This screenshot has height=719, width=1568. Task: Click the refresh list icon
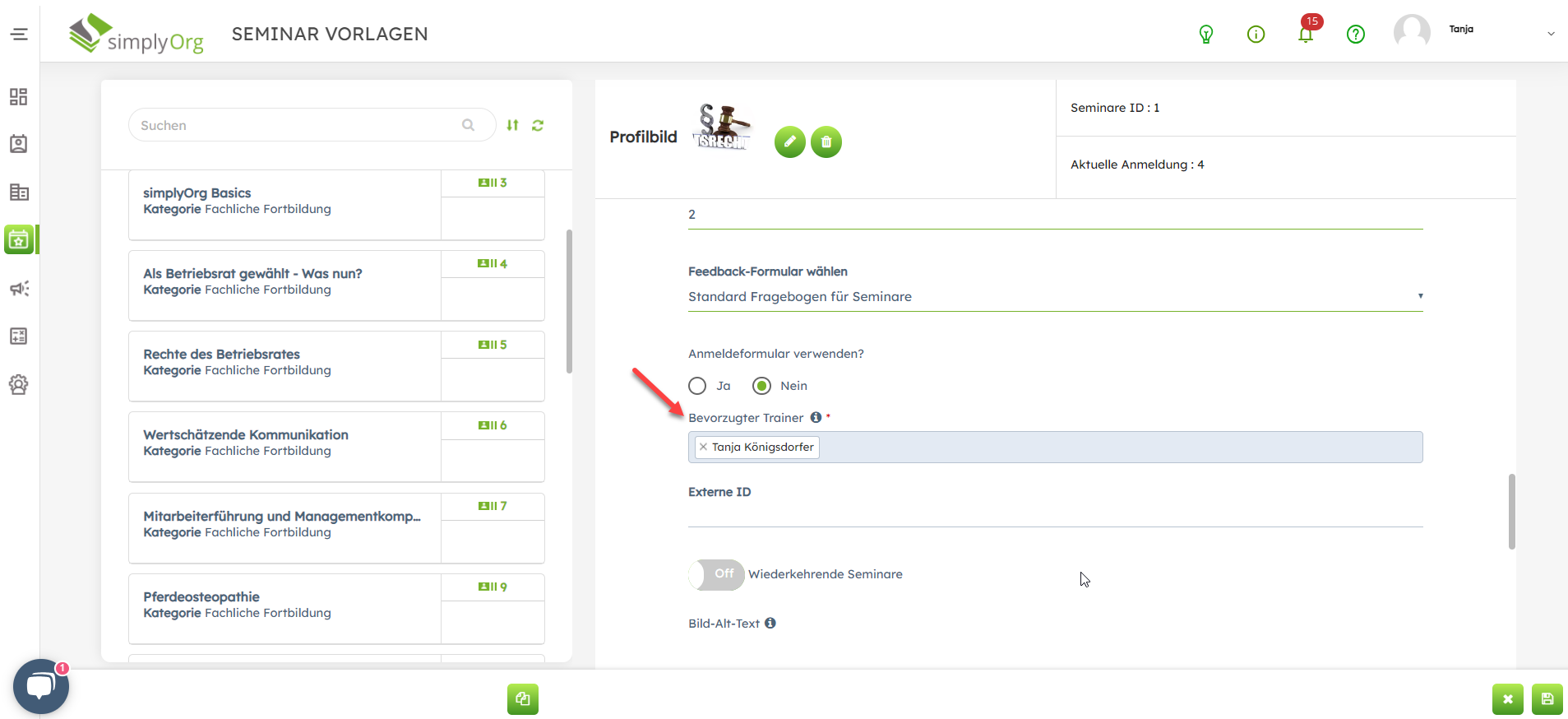538,125
